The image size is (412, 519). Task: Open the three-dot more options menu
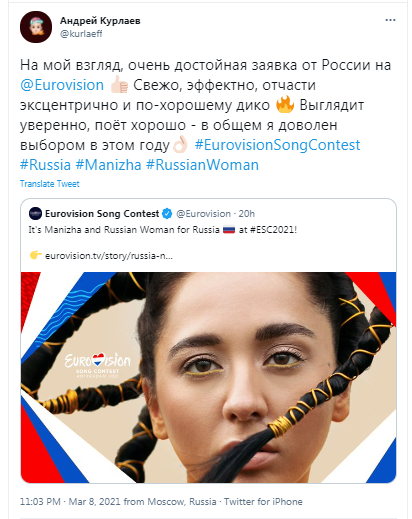coord(390,20)
